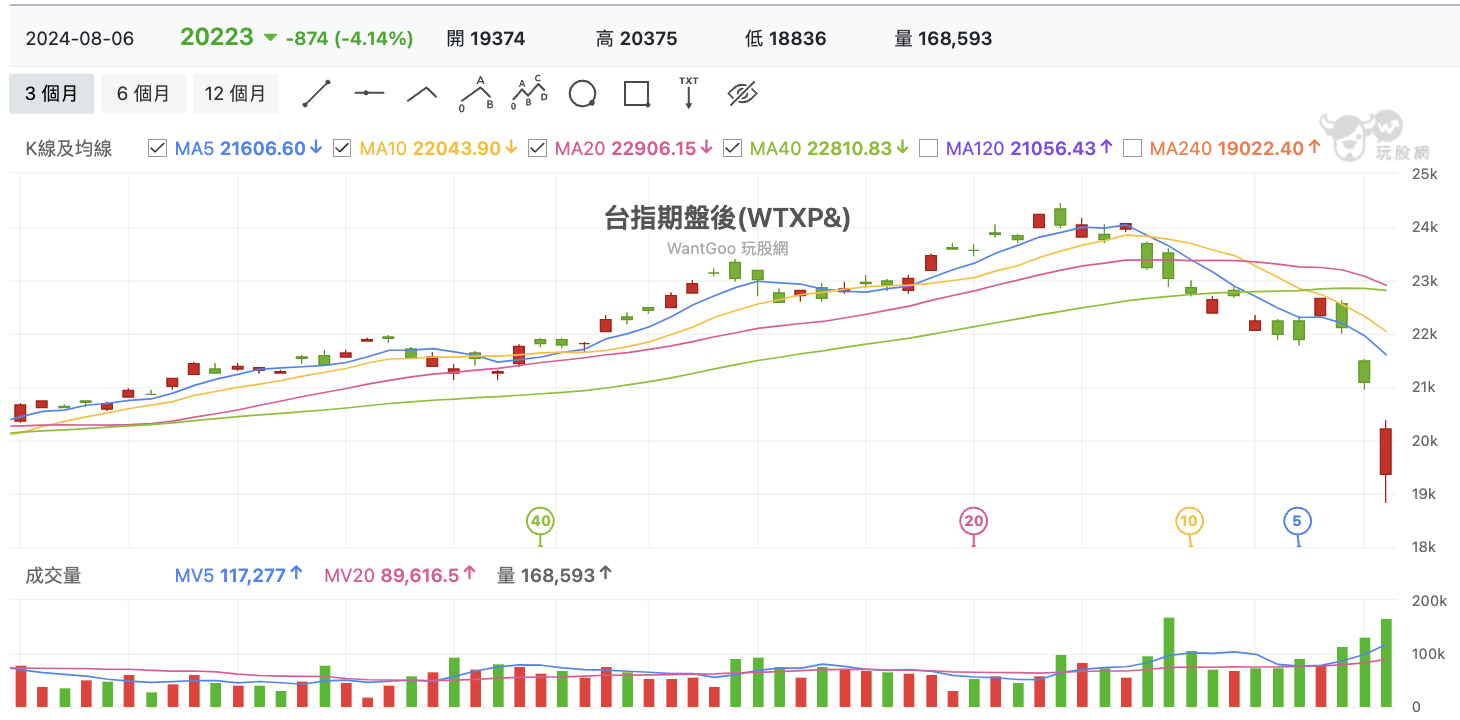Disable the MA5 moving average checkbox

[x=157, y=148]
